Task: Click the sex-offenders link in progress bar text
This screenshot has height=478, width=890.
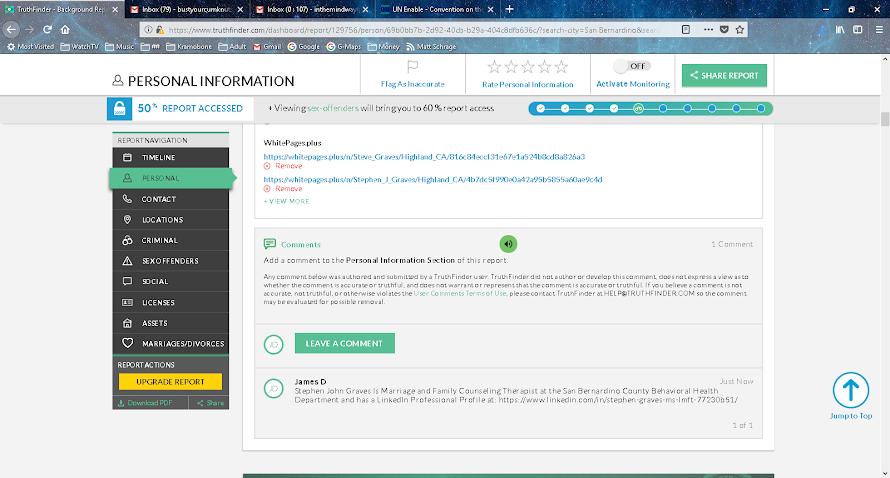Action: (333, 108)
